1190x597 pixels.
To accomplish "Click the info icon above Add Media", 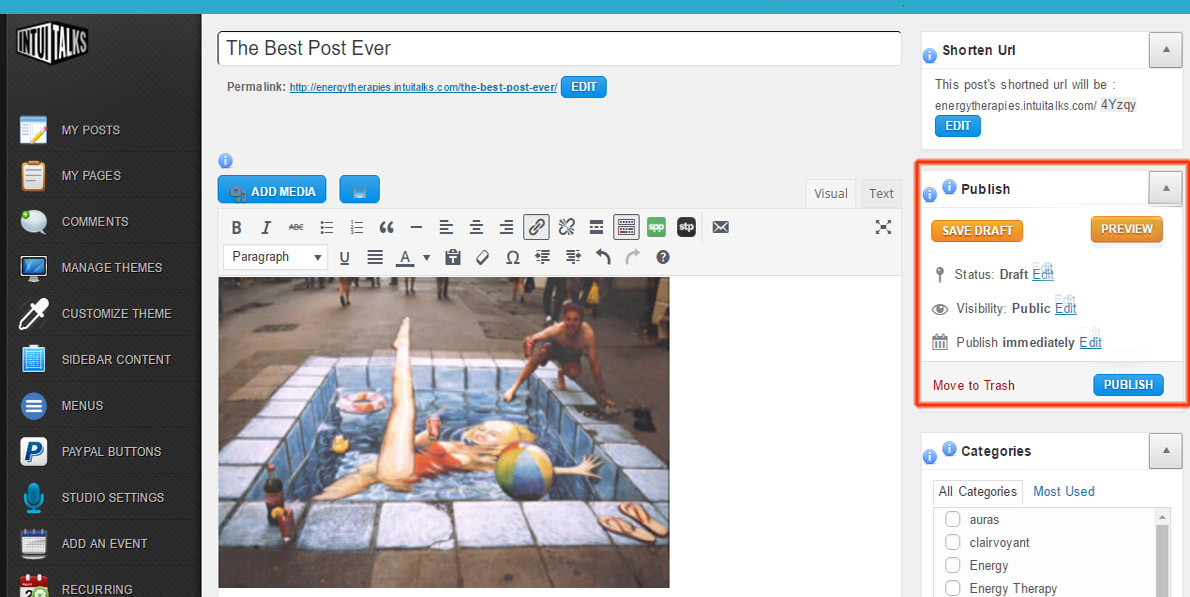I will pos(225,161).
